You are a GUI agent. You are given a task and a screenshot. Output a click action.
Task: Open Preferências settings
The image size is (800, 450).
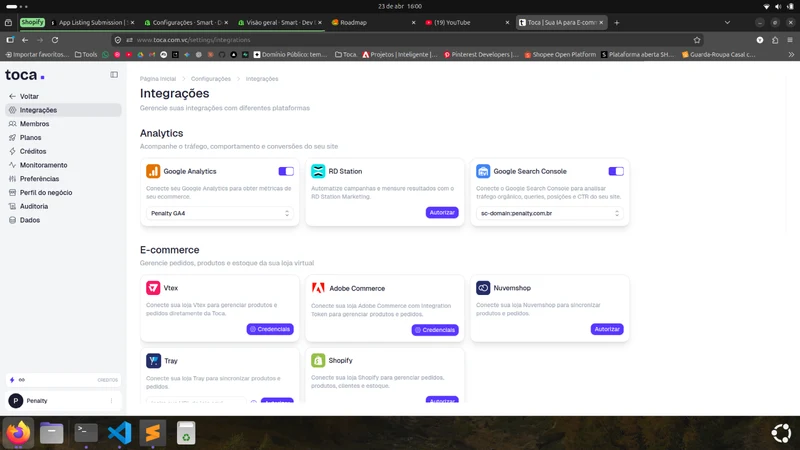63,179
